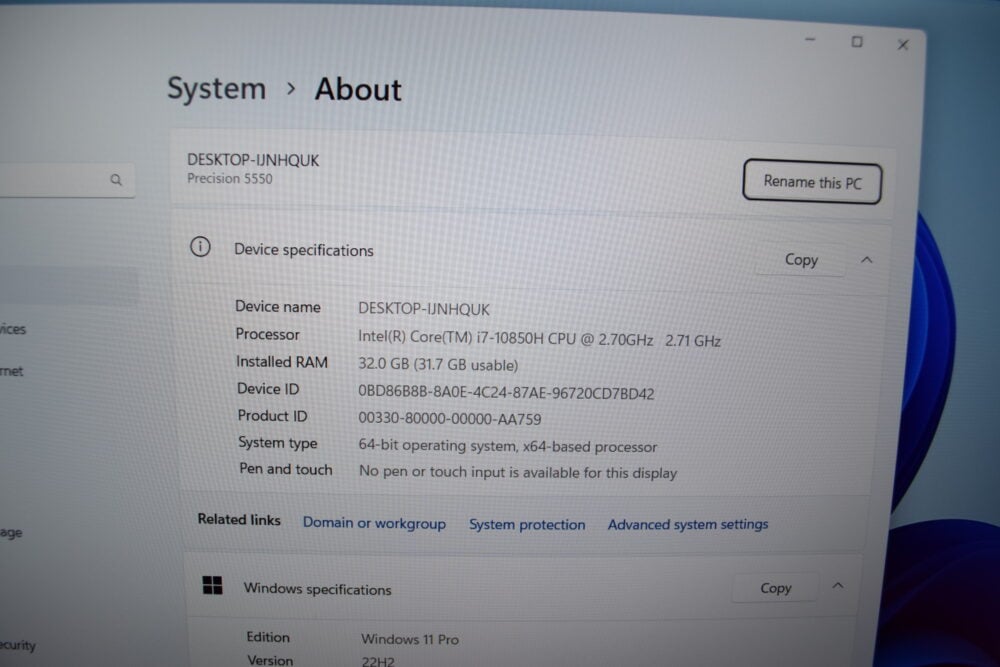Click the Device specifications heading
1000x667 pixels.
click(304, 250)
